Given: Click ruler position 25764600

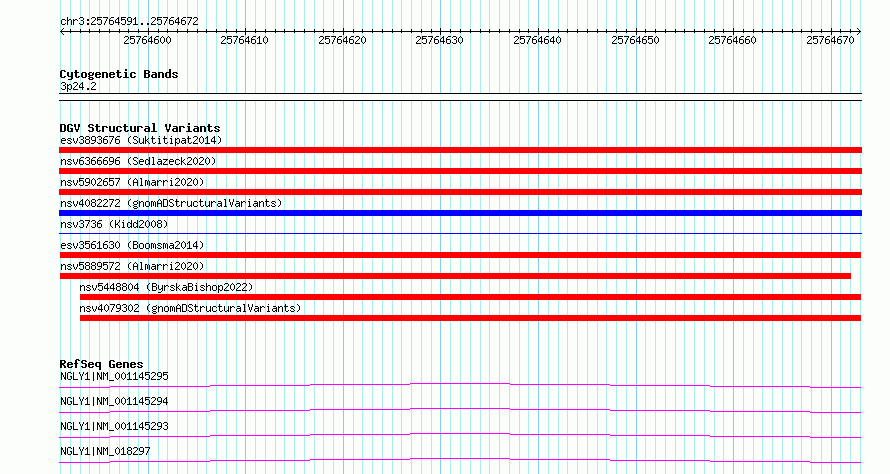Looking at the screenshot, I should (147, 40).
